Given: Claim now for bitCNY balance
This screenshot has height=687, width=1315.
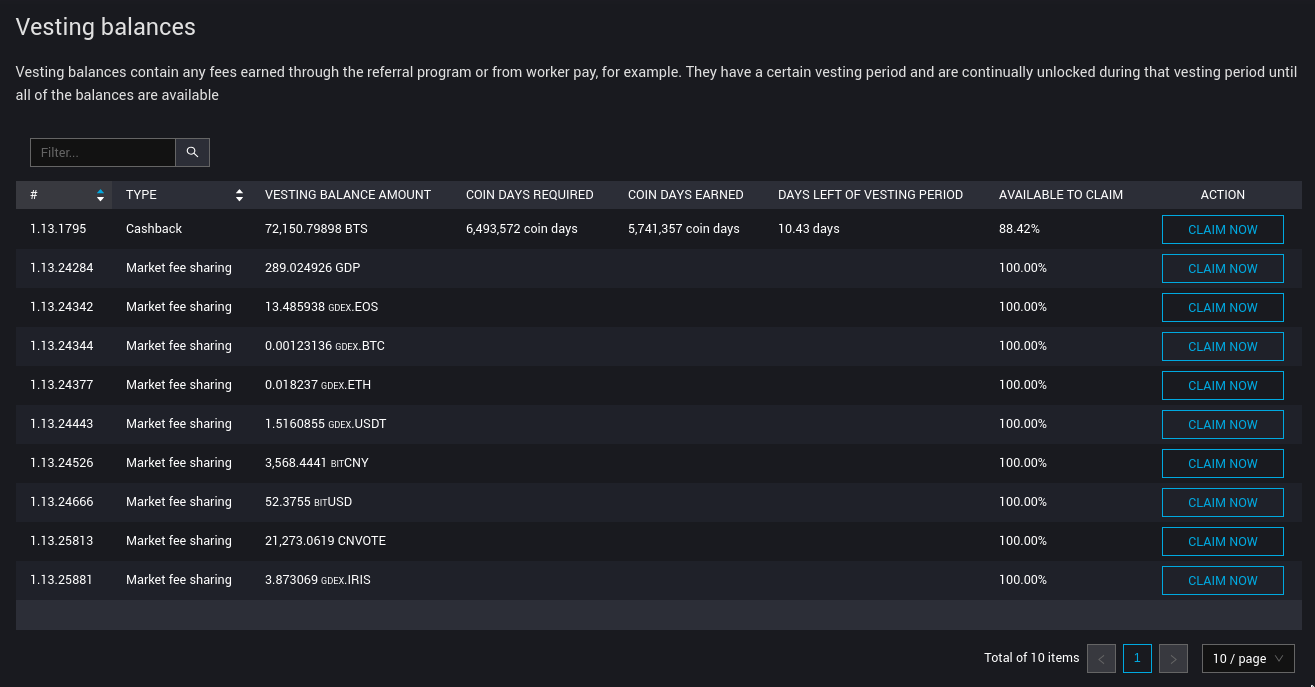Looking at the screenshot, I should [1222, 463].
